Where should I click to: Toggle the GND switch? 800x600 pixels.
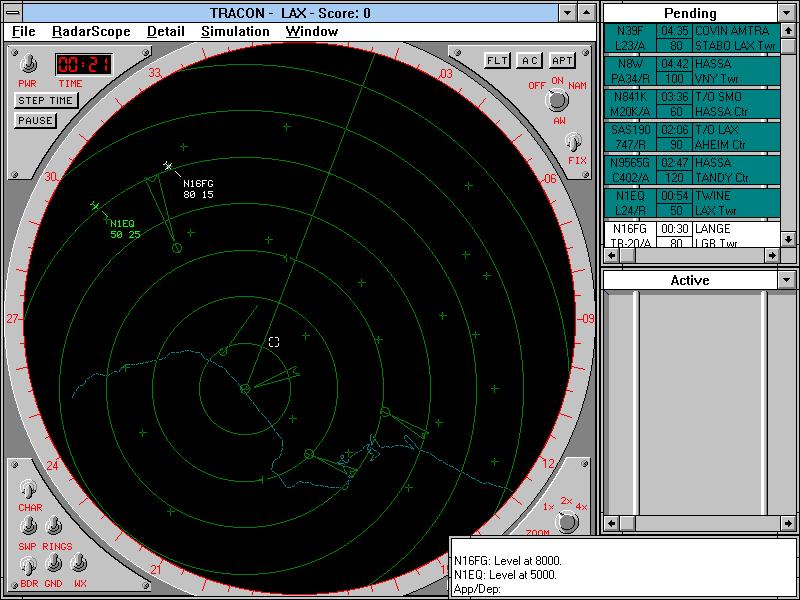[x=54, y=563]
